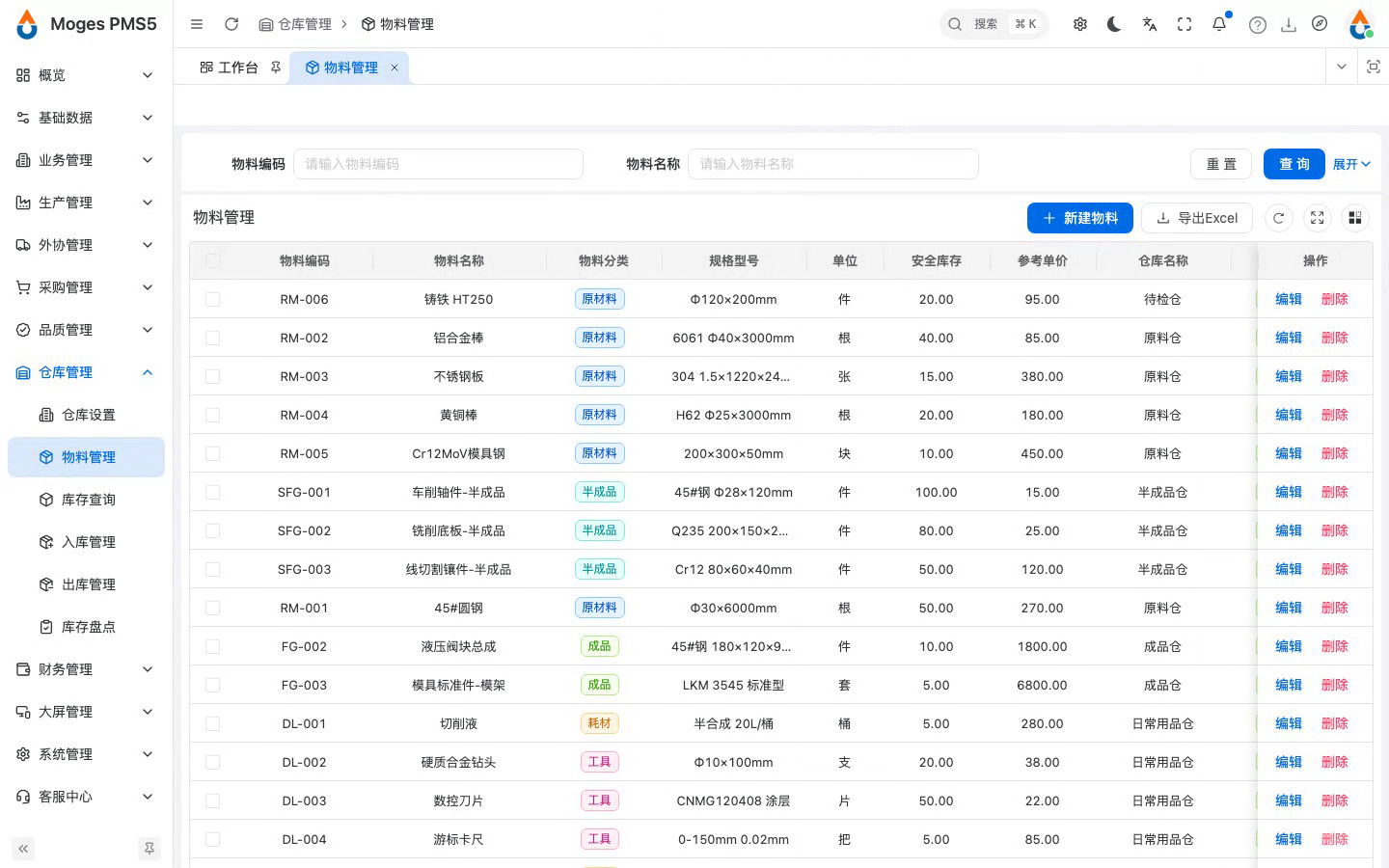The width and height of the screenshot is (1389, 868).
Task: Select the FG-002 row checkbox
Action: 213,646
